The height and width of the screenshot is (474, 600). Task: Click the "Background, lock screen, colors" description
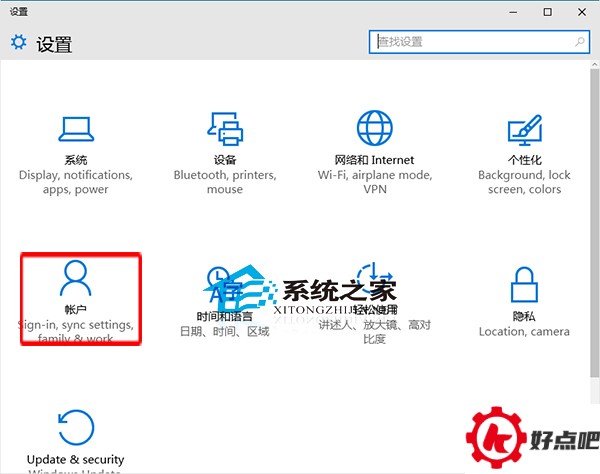(x=524, y=182)
